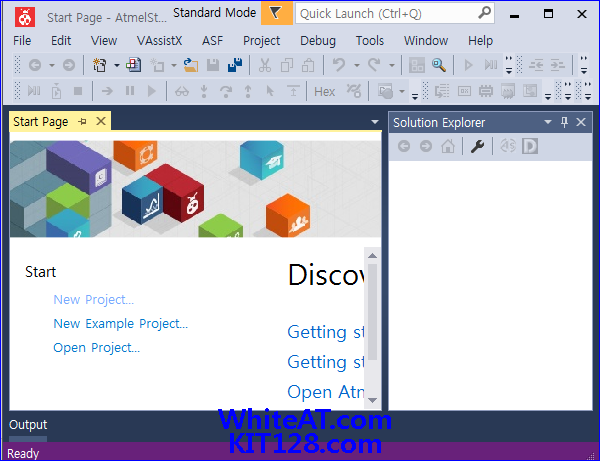Open the Tools menu
Screen dimensions: 600x461
(x=370, y=41)
